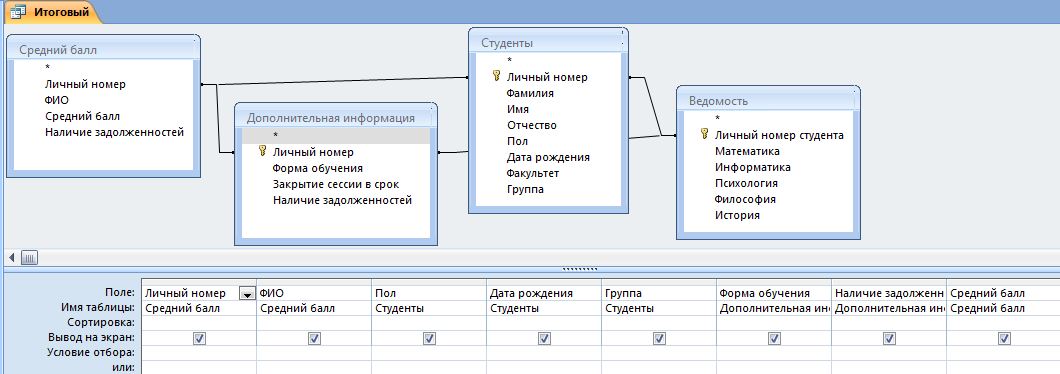Select История field in Ведомость table

pos(737,216)
